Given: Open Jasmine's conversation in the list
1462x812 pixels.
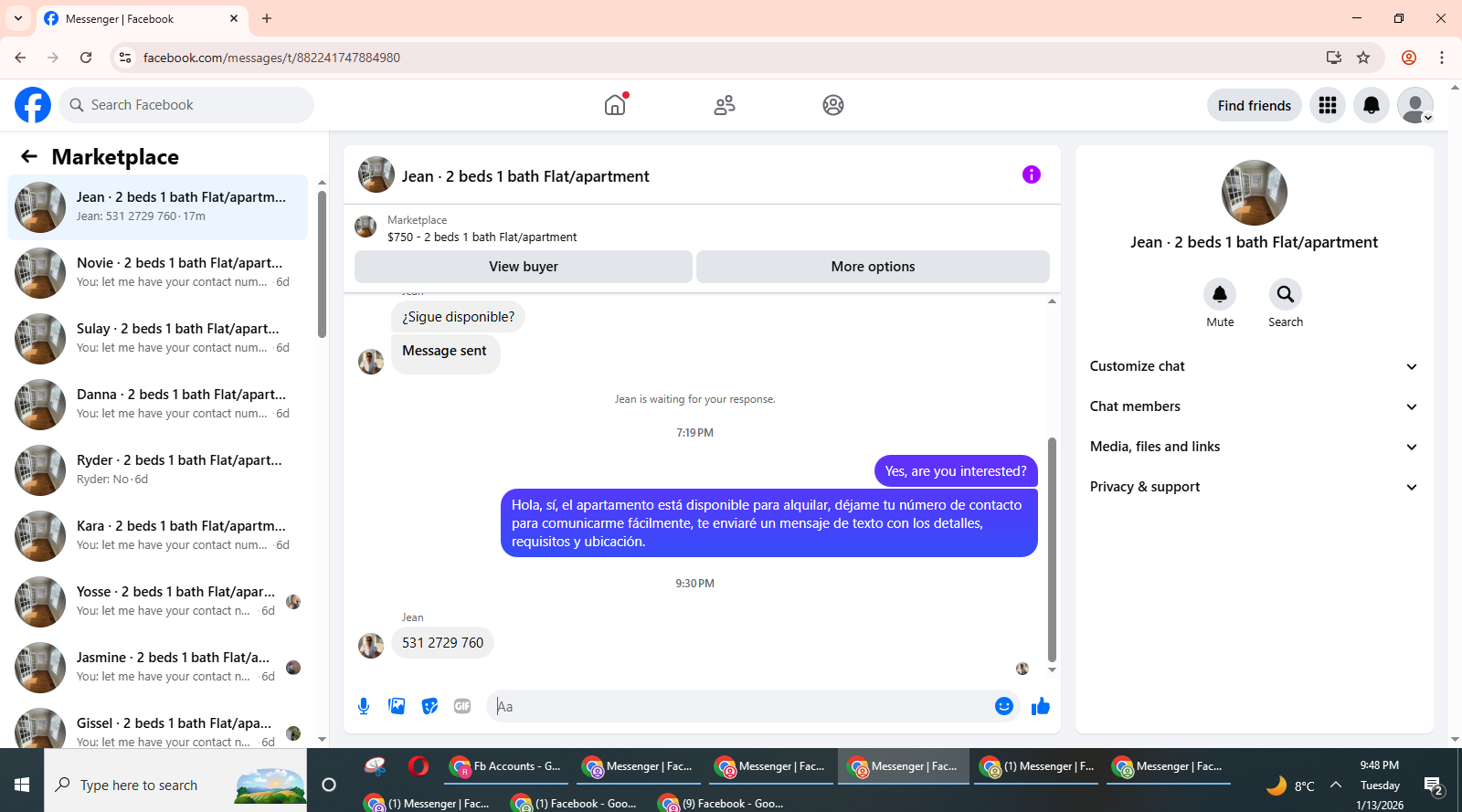Looking at the screenshot, I should pos(157,668).
